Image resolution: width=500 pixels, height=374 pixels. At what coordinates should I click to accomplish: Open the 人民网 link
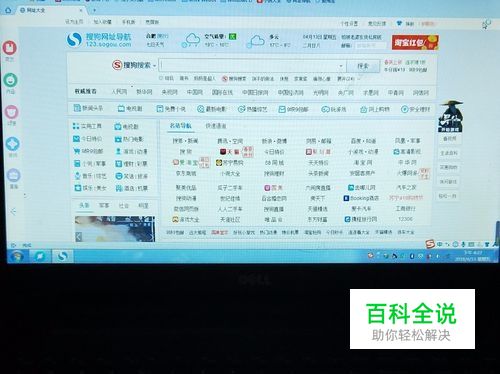(119, 91)
